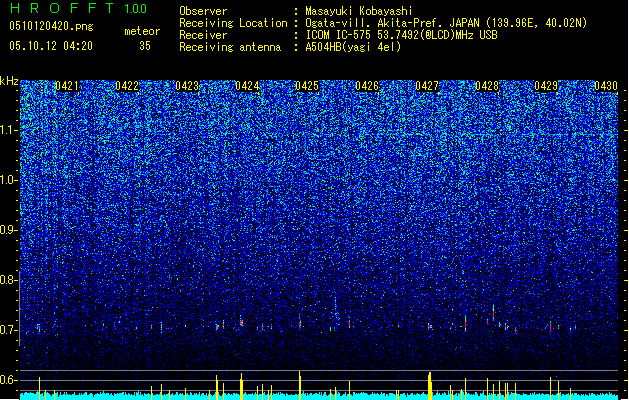This screenshot has width=629, height=400.
Task: Click the Receiving antenna label
Action: [230, 47]
